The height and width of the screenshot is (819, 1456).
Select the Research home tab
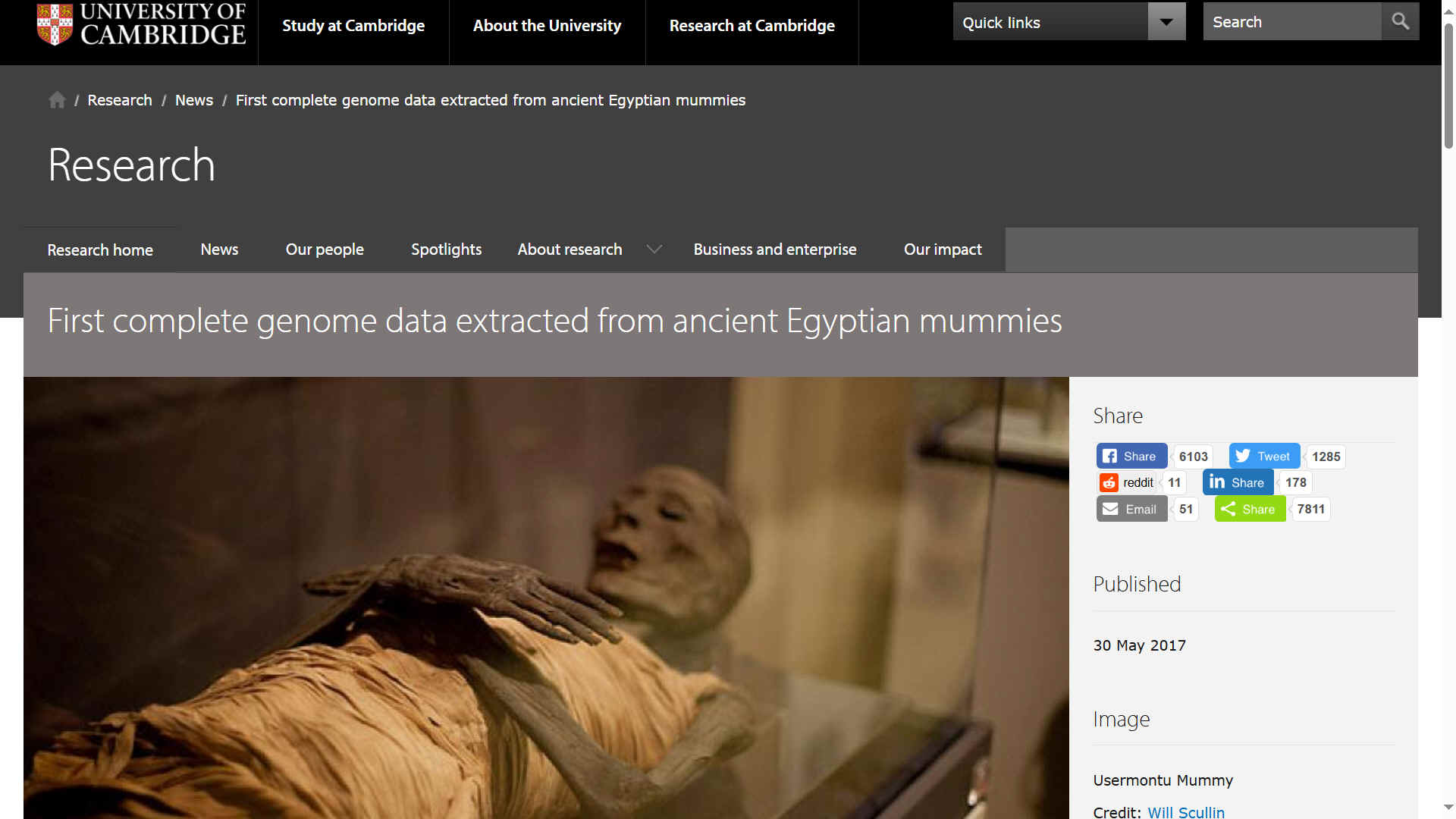coord(100,250)
